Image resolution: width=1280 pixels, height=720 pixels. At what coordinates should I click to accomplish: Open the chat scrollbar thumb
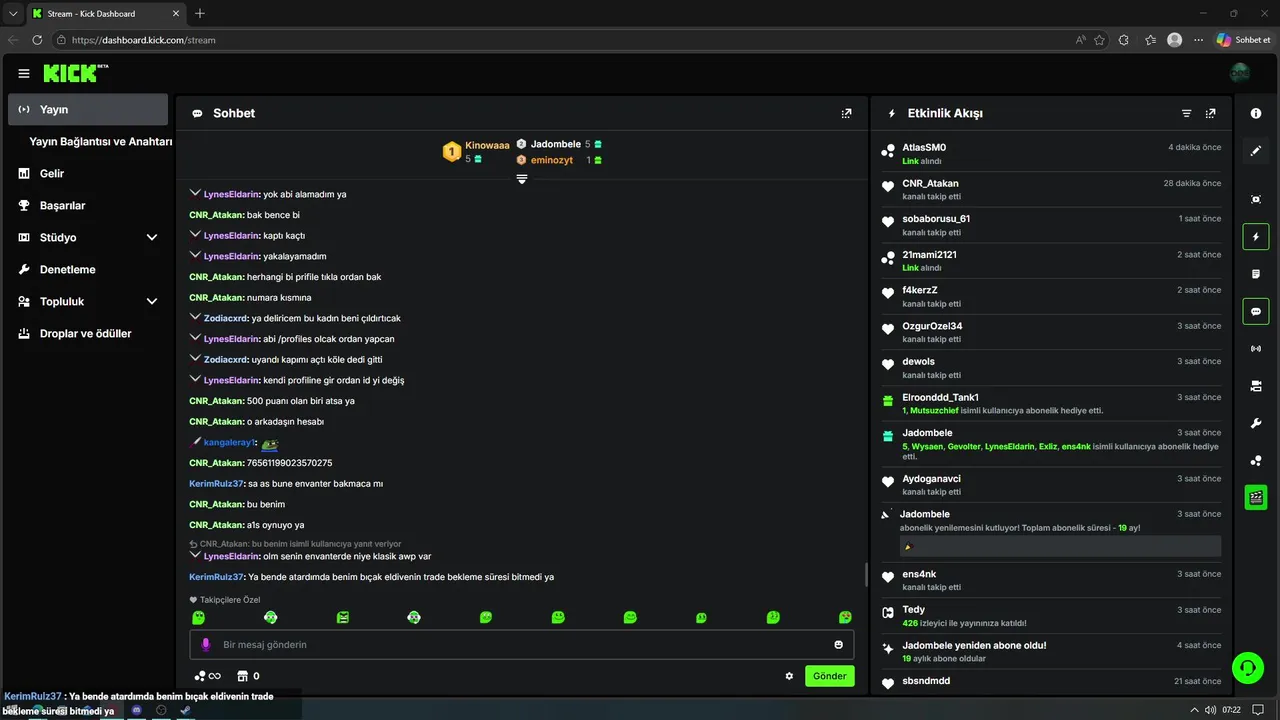865,575
